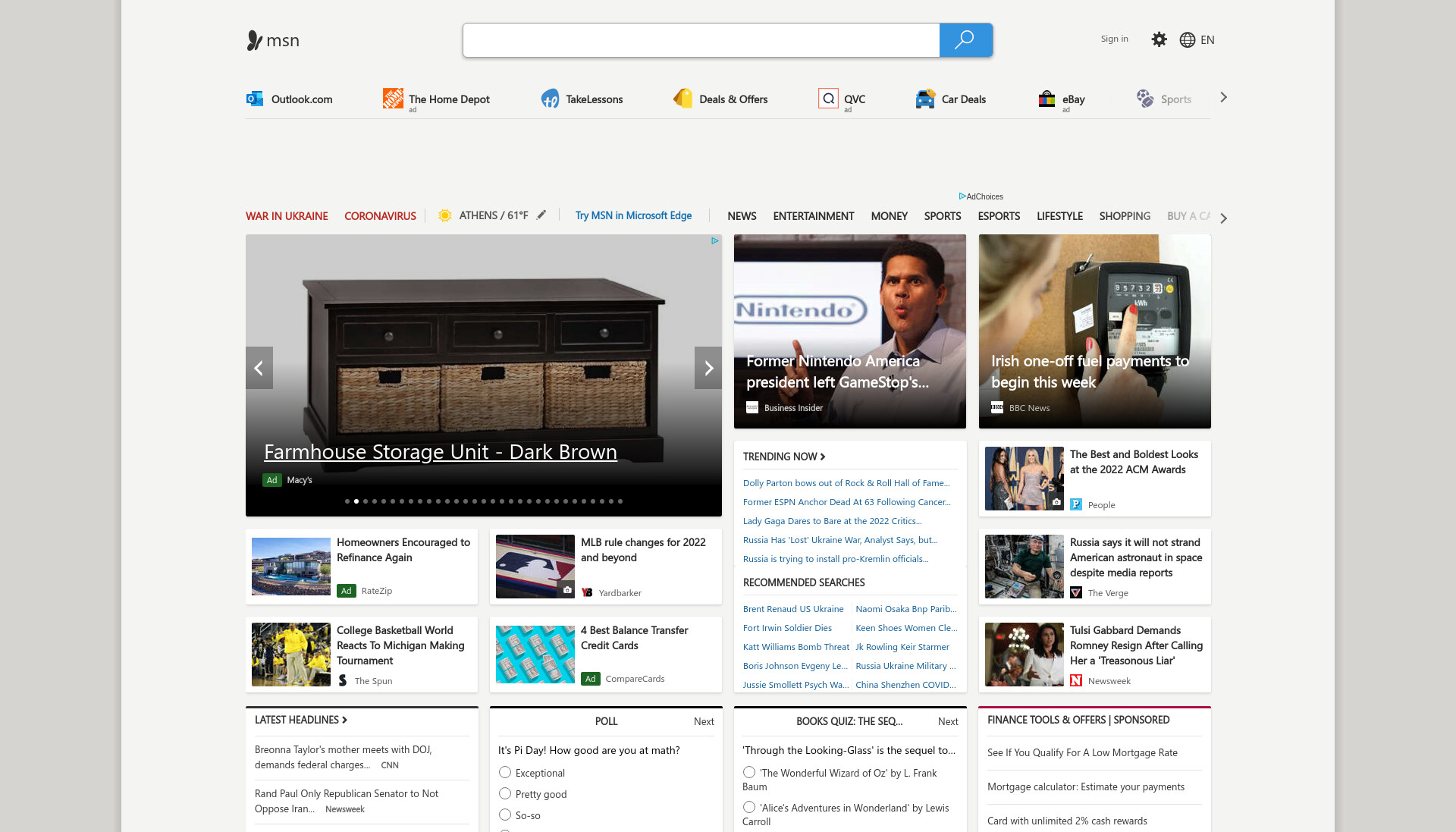Go to Next books quiz question
Screen dimensions: 1456x832
pyautogui.click(x=948, y=721)
